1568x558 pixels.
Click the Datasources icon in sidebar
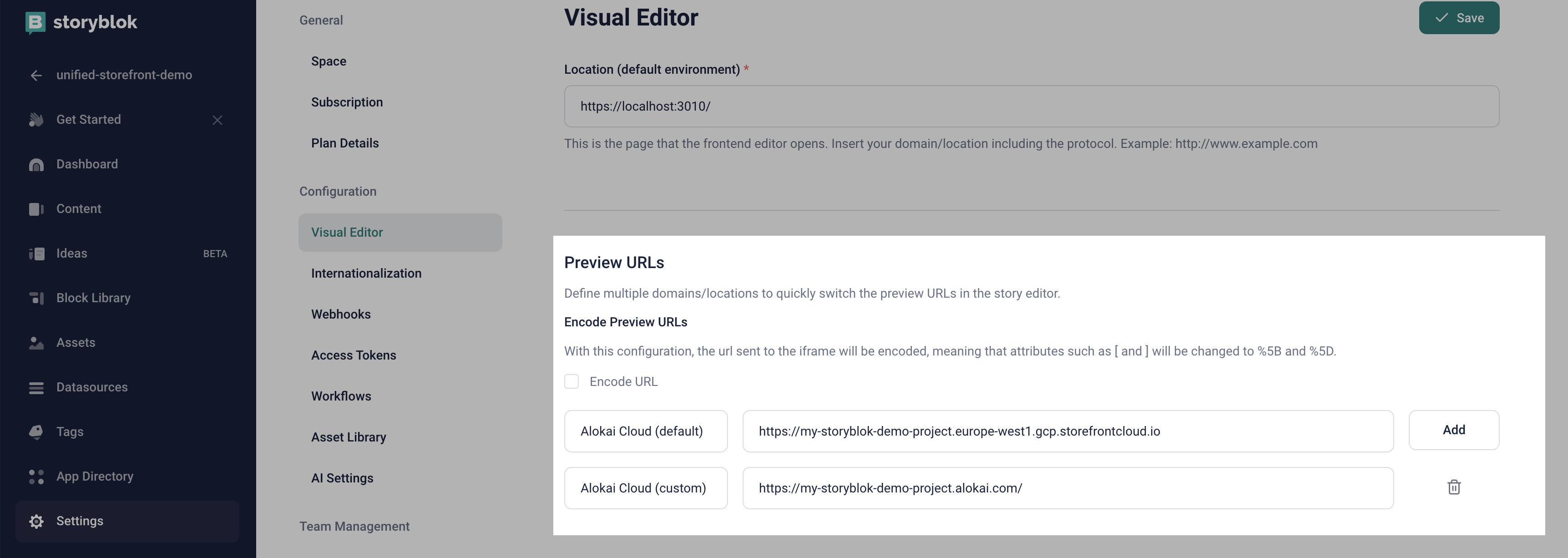(36, 387)
